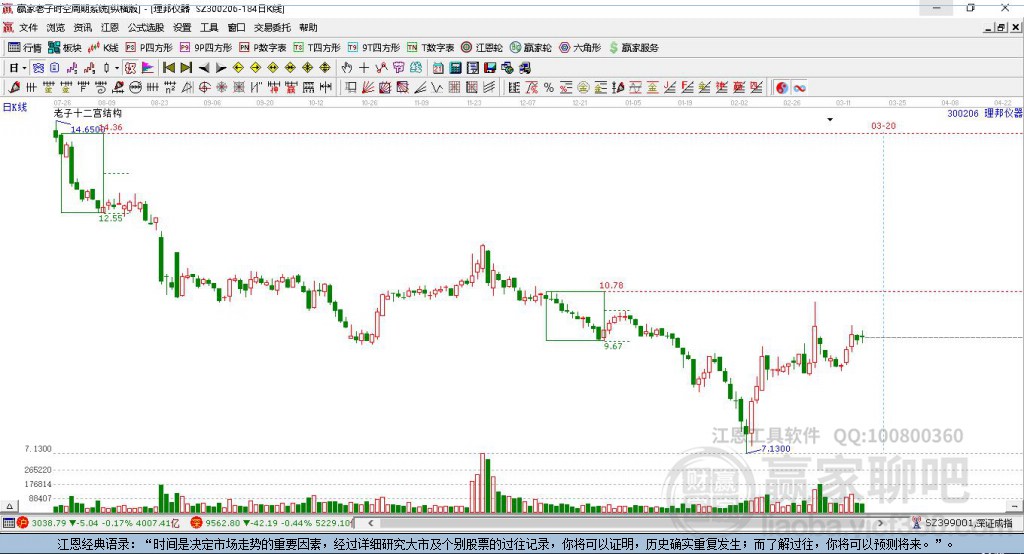The image size is (1024, 554).
Task: Collapse volume panel with up-arrow button
Action: click(x=9, y=506)
